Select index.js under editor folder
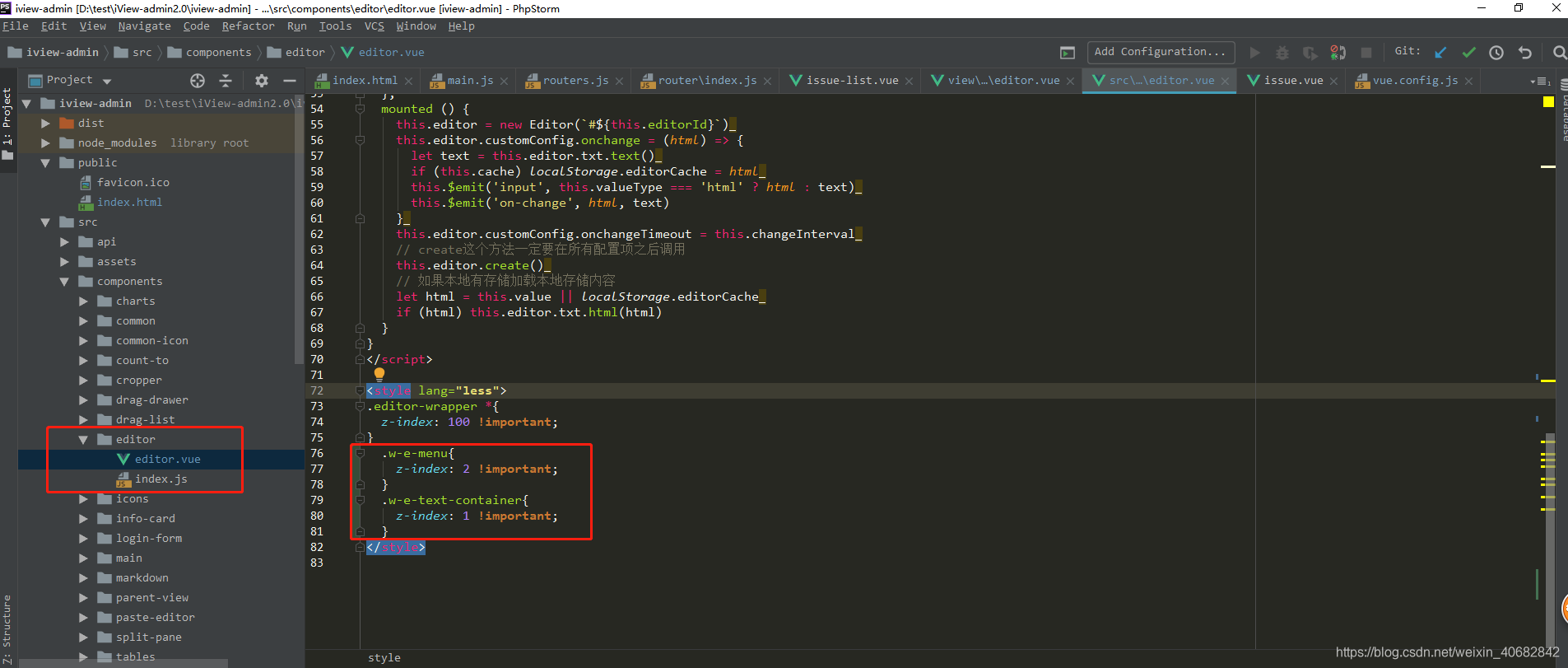 click(x=161, y=479)
